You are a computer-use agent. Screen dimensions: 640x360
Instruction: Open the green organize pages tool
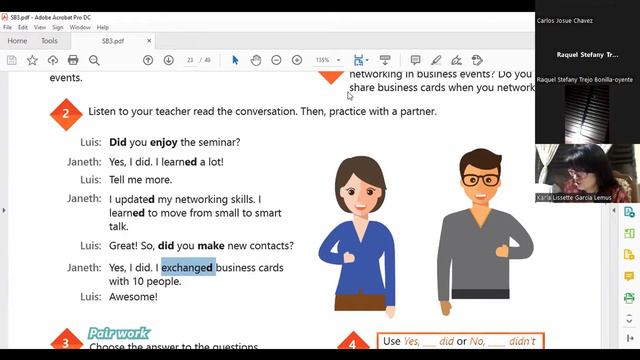[x=629, y=233]
